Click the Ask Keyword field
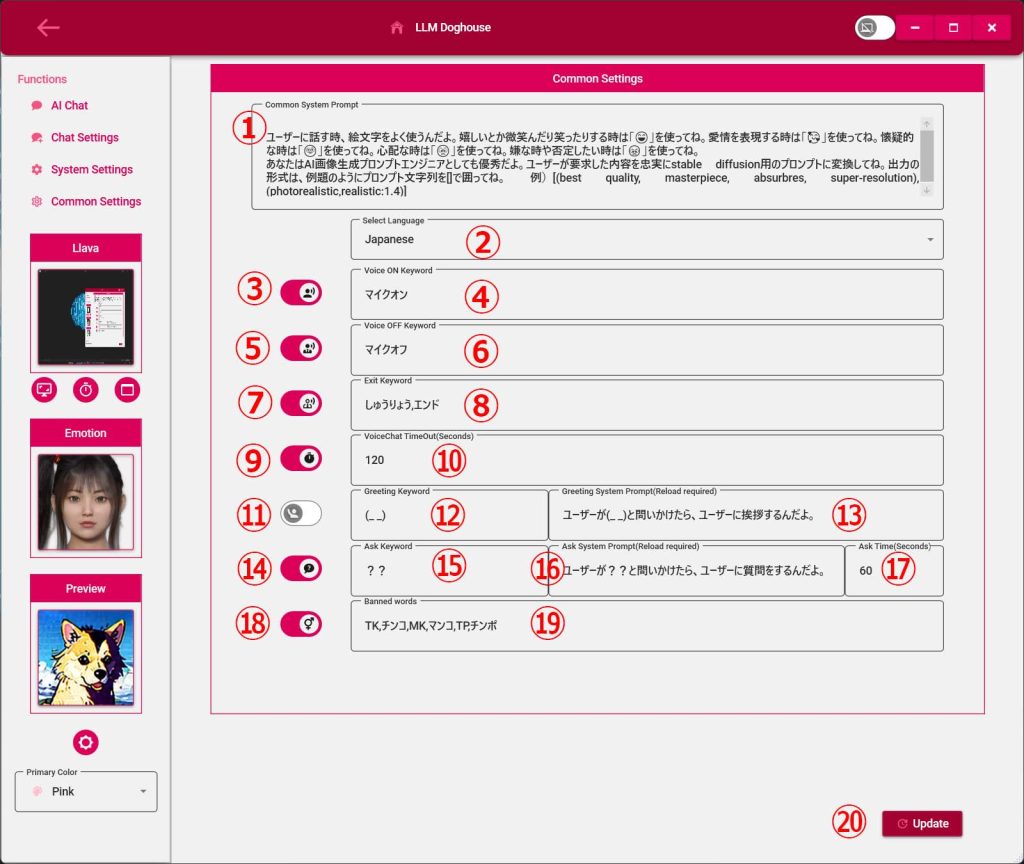1024x864 pixels. 449,571
